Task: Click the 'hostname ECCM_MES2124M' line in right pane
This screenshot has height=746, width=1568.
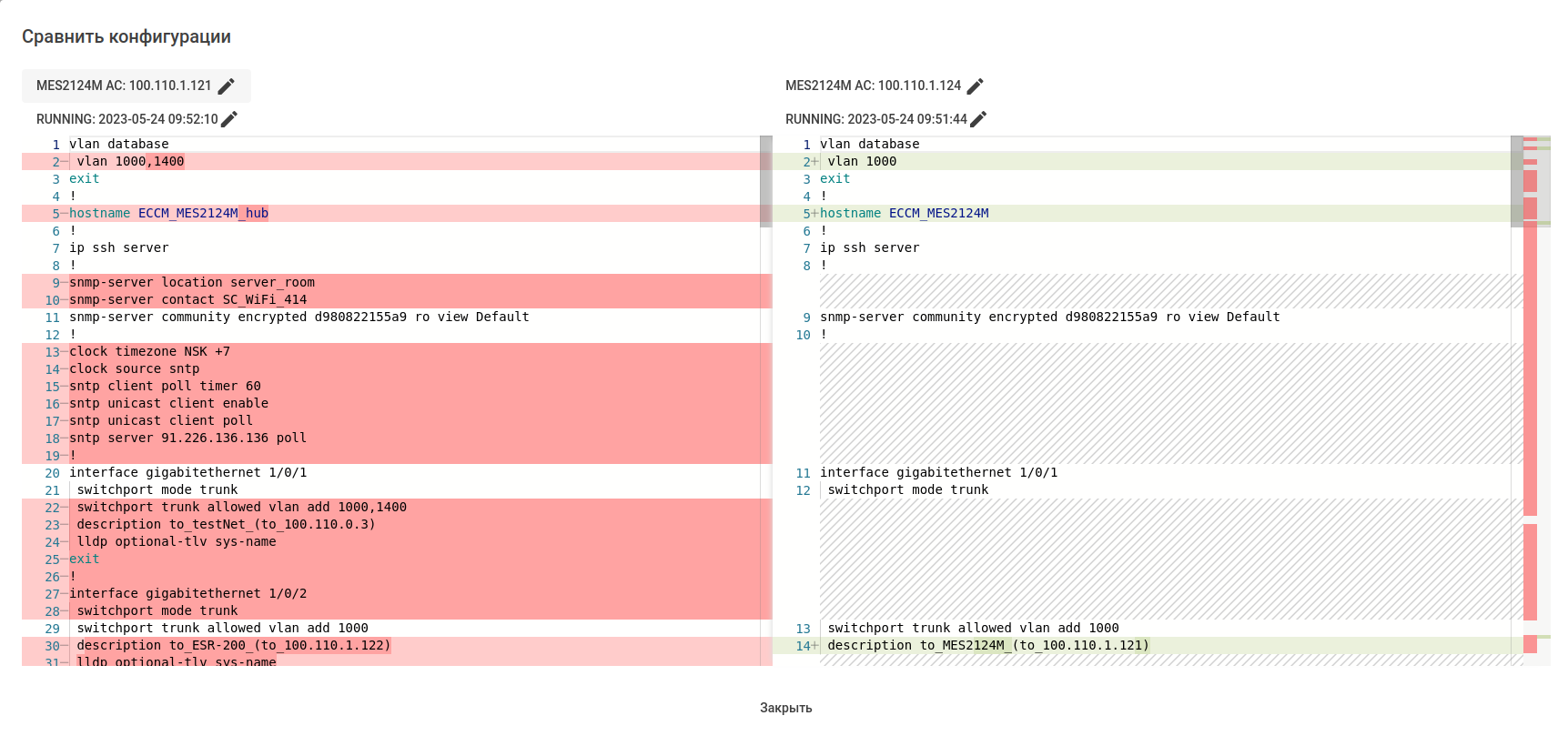Action: point(904,214)
